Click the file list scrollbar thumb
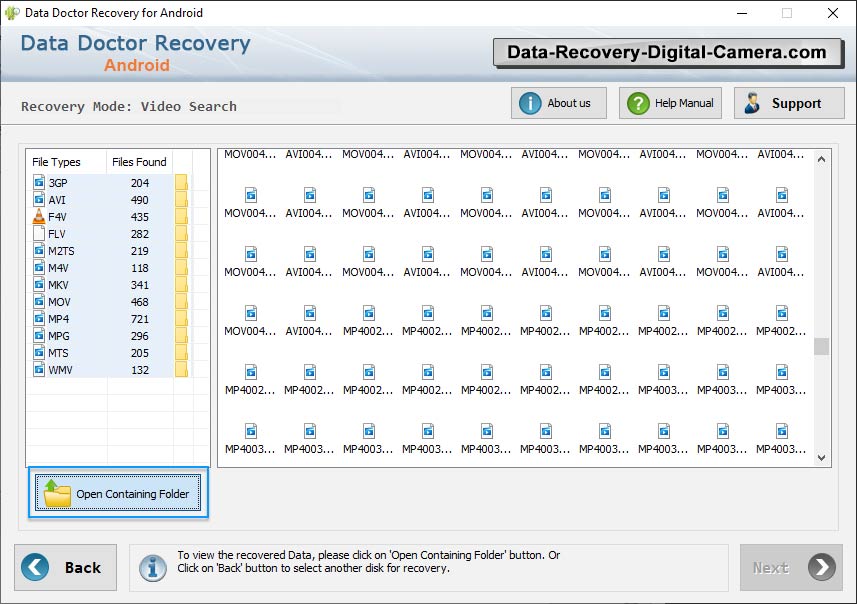 (x=821, y=347)
